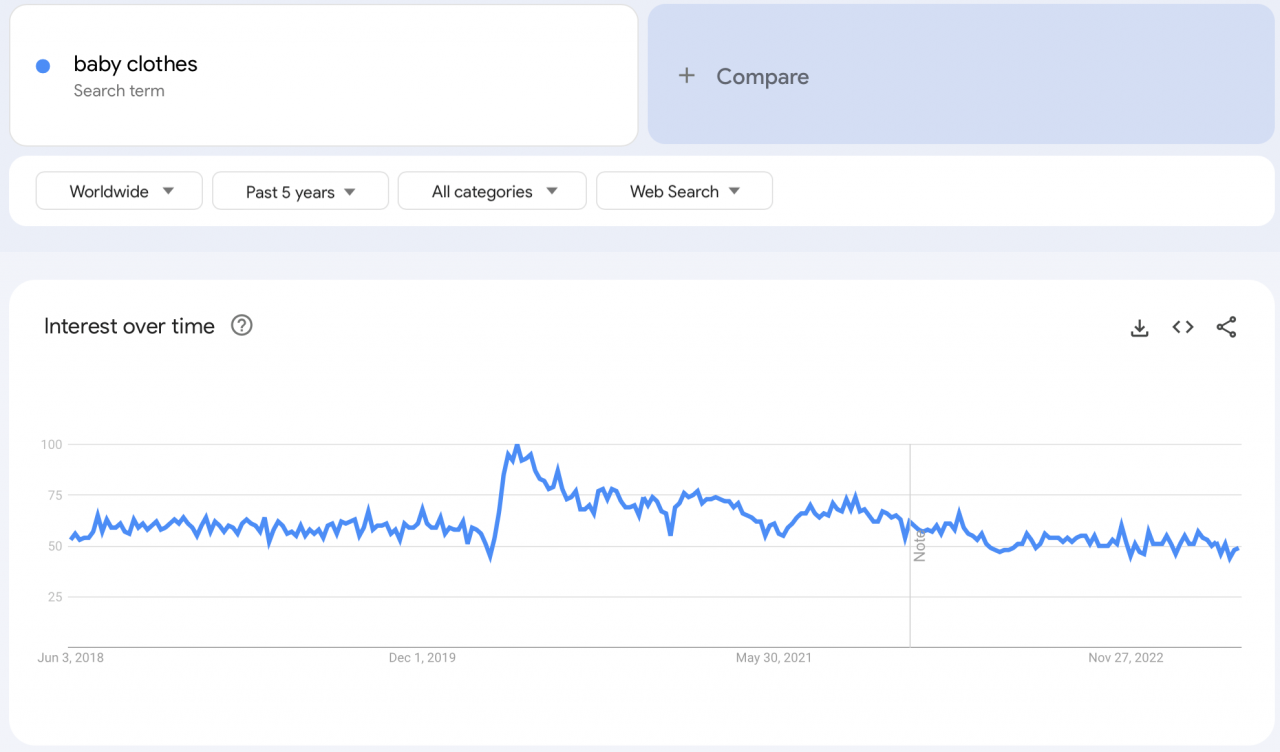Click the plus icon in Compare box
Viewport: 1280px width, 752px height.
click(x=686, y=76)
